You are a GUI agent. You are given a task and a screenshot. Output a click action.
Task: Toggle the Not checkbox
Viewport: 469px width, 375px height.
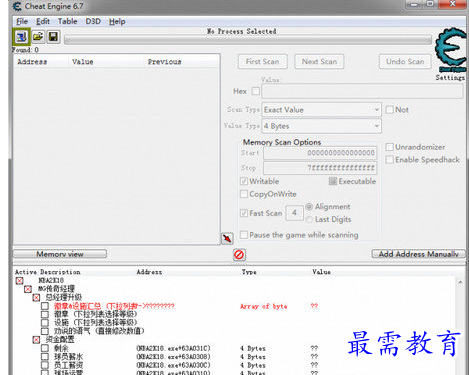[x=389, y=110]
